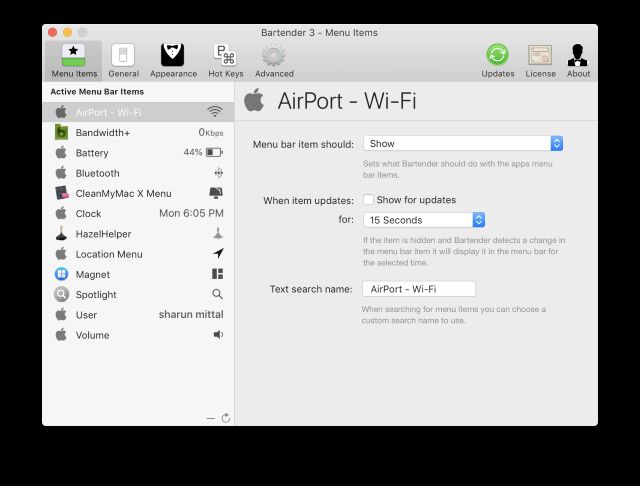Click the green Updates icon
The height and width of the screenshot is (486, 640).
click(x=498, y=55)
